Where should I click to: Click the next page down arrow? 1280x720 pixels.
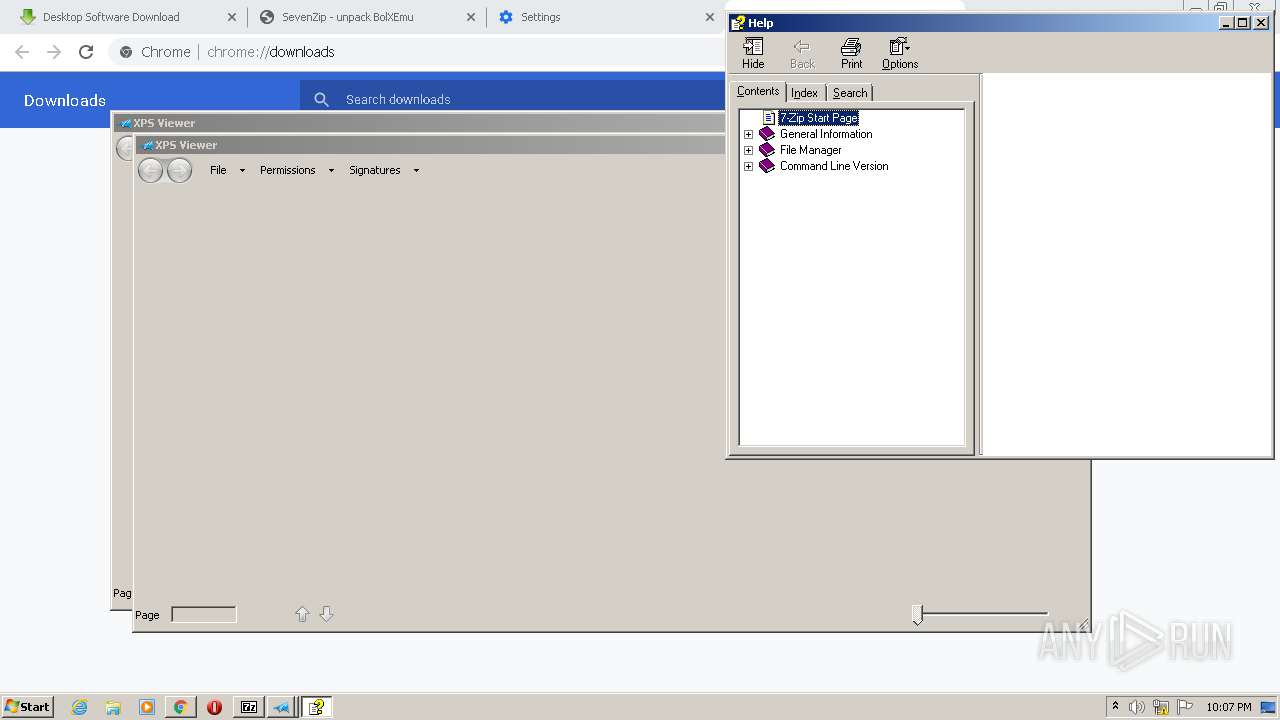point(326,614)
